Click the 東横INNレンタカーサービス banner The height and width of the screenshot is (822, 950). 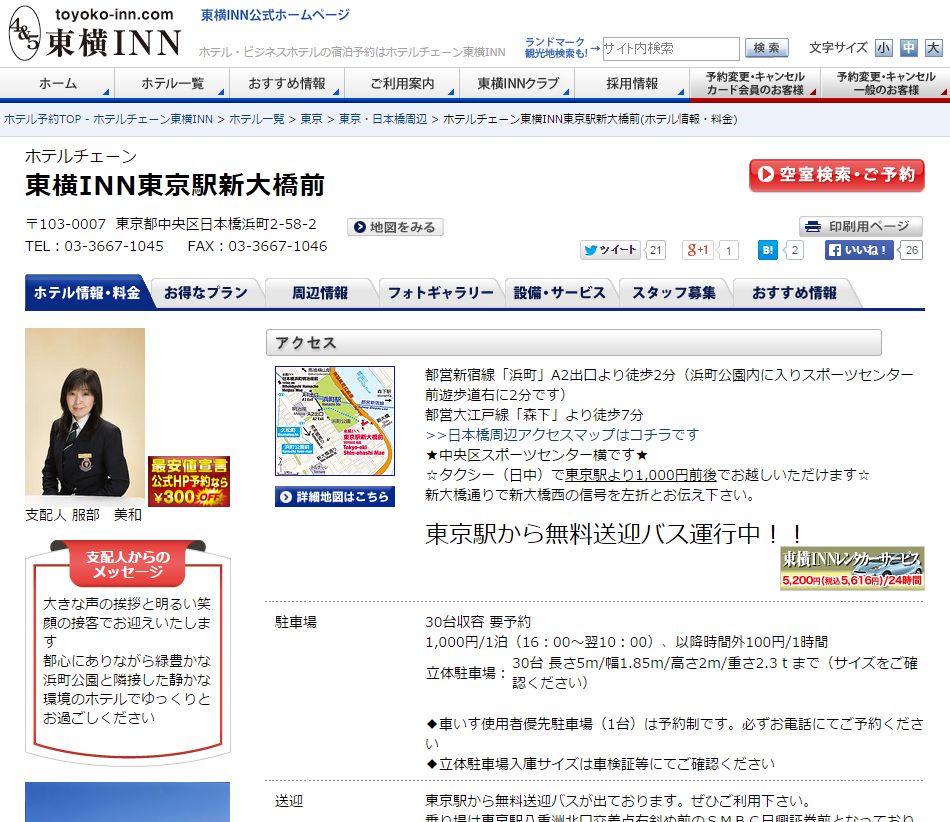(852, 568)
